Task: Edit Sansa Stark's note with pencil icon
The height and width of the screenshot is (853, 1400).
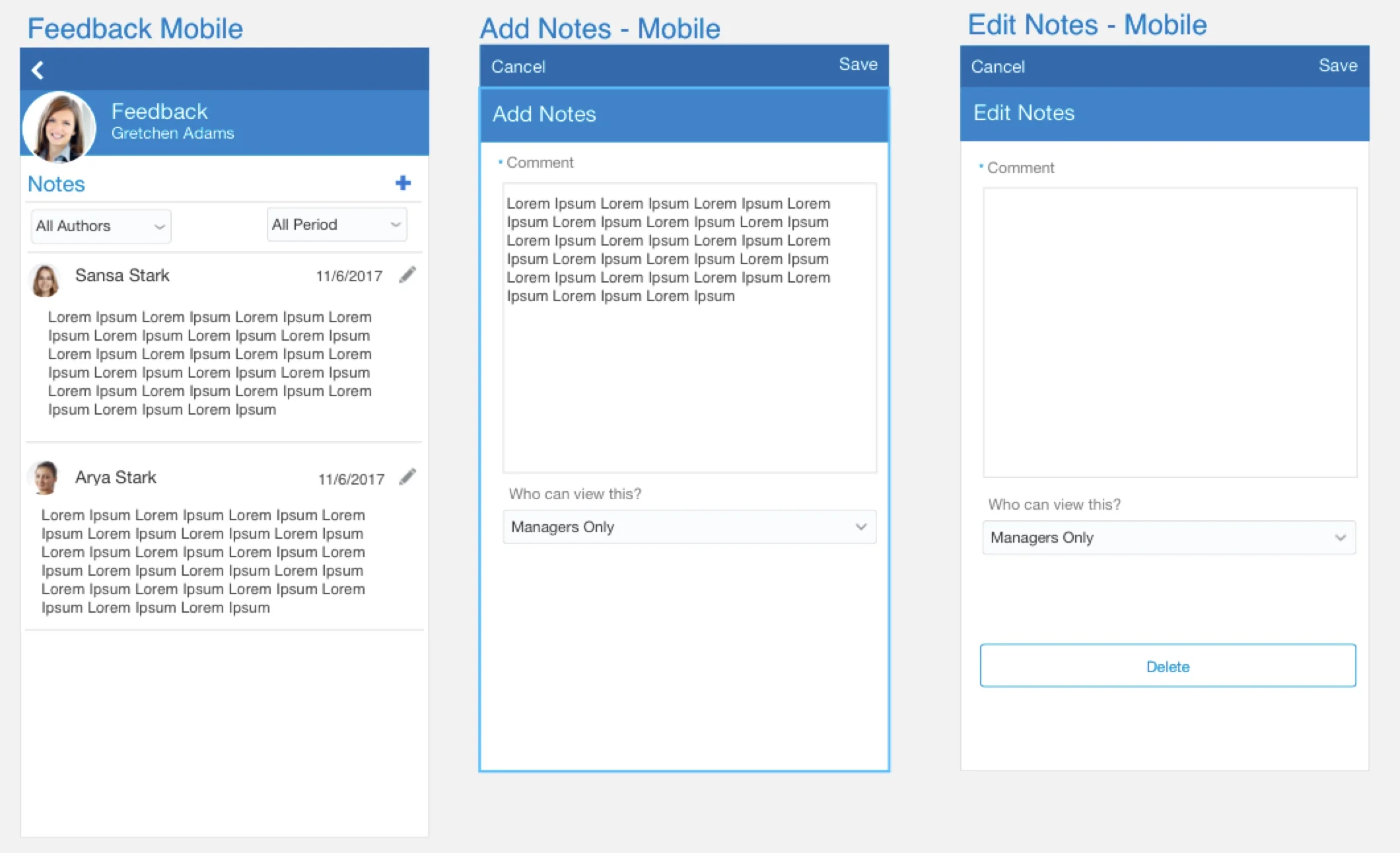Action: click(x=407, y=275)
